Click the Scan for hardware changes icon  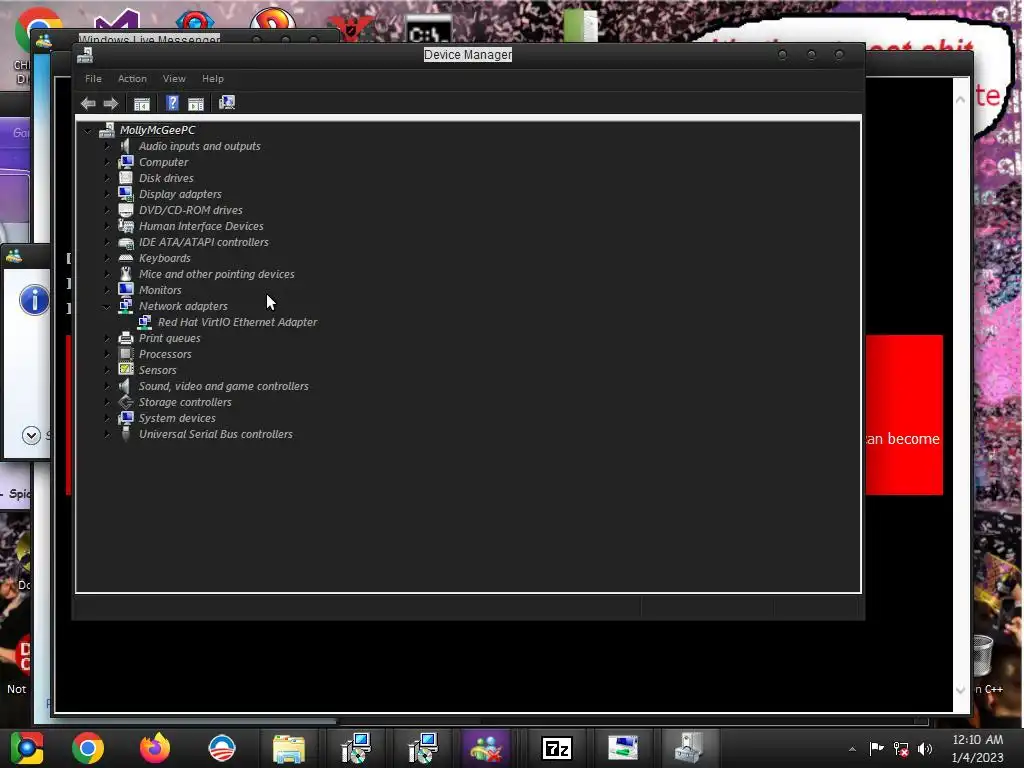click(227, 103)
